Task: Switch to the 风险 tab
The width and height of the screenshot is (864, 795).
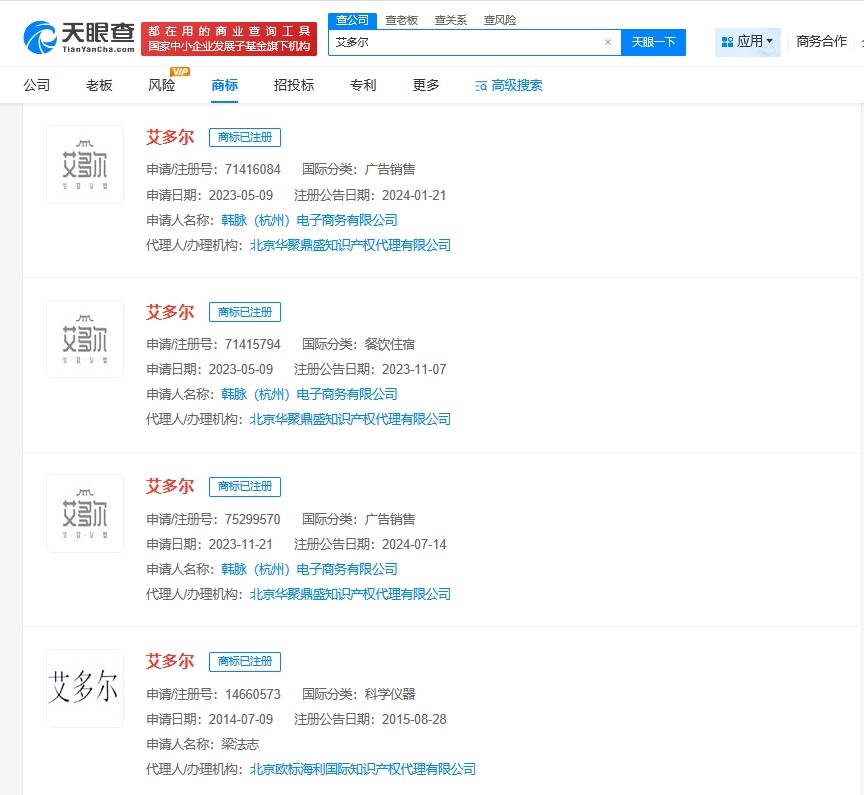Action: click(161, 86)
